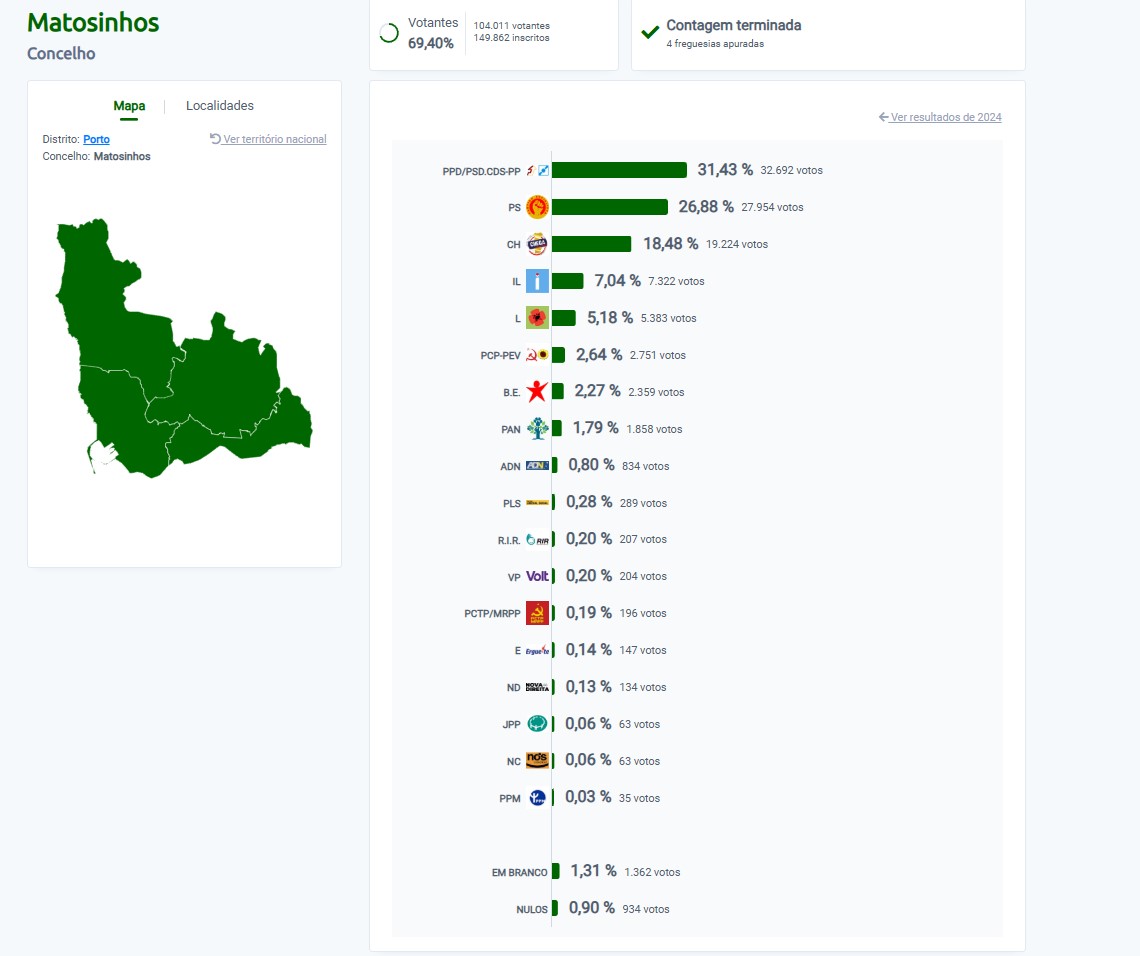The height and width of the screenshot is (956, 1140).
Task: Click the Chega (CH) party logo
Action: click(x=537, y=244)
